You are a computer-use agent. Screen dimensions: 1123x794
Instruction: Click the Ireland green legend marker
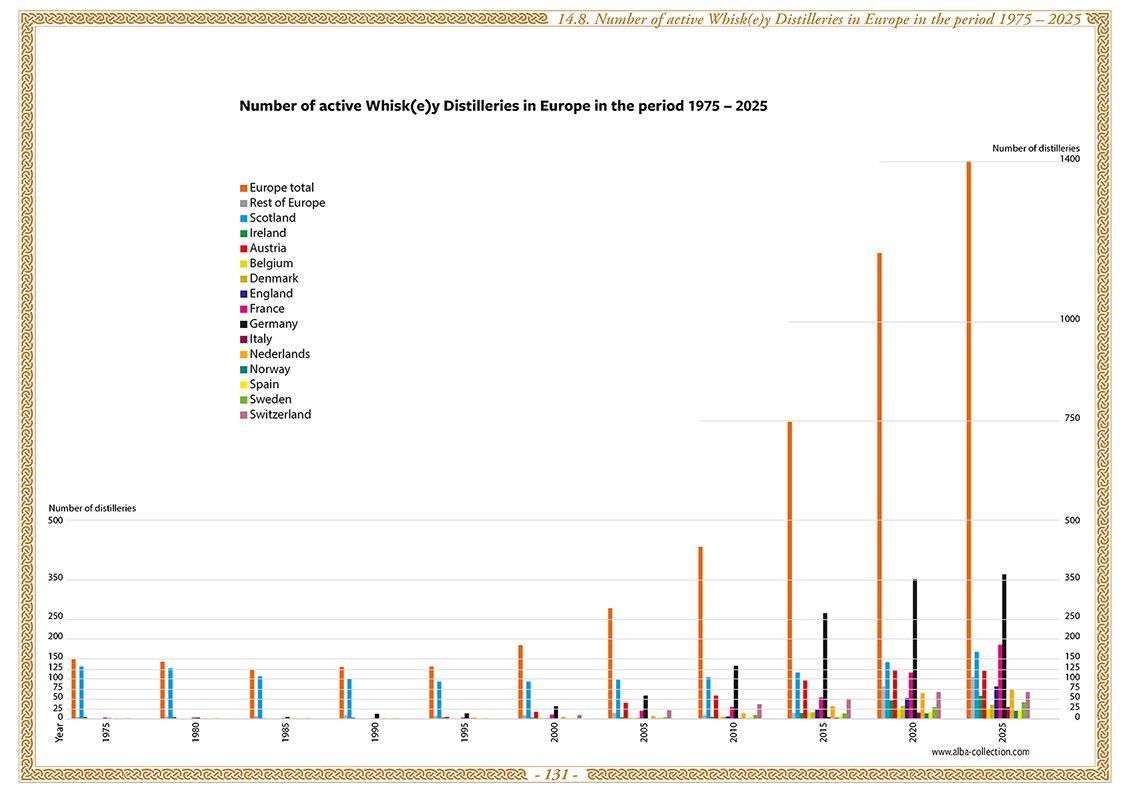(x=243, y=233)
